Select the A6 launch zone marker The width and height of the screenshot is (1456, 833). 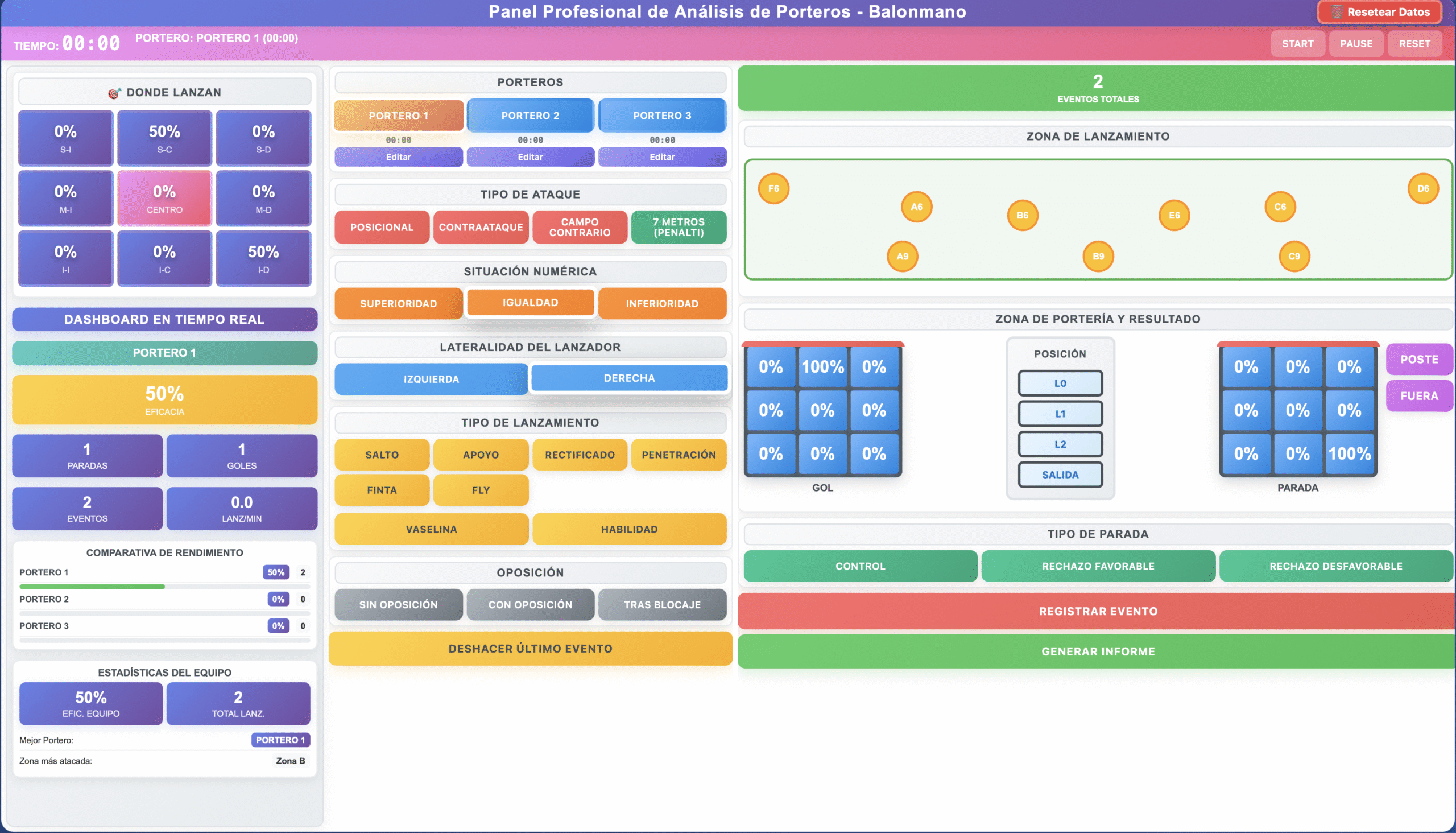[916, 207]
